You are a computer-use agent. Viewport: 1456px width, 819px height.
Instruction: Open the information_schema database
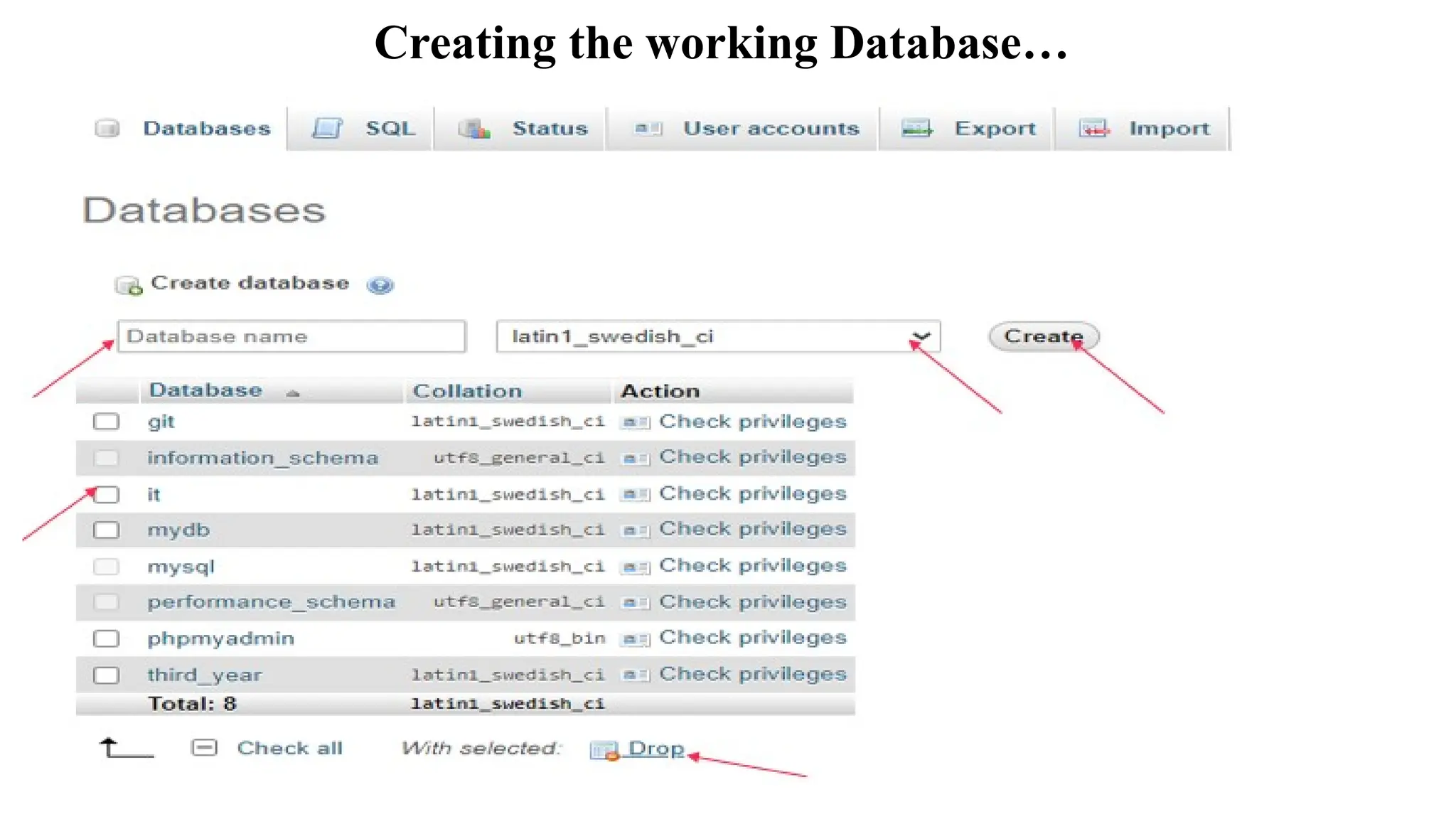pyautogui.click(x=262, y=458)
